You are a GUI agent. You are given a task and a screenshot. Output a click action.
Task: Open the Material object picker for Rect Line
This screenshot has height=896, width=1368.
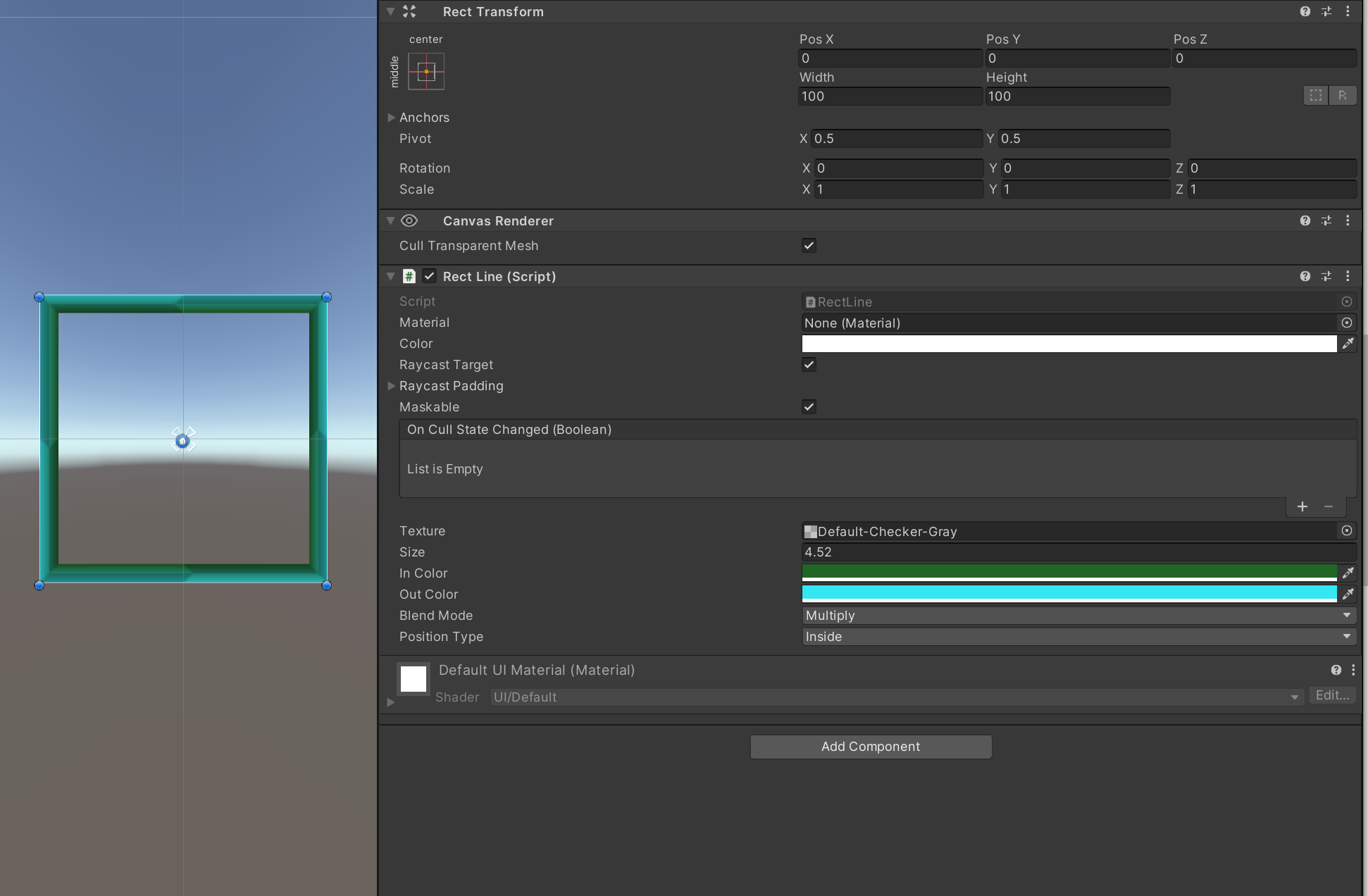pyautogui.click(x=1347, y=323)
